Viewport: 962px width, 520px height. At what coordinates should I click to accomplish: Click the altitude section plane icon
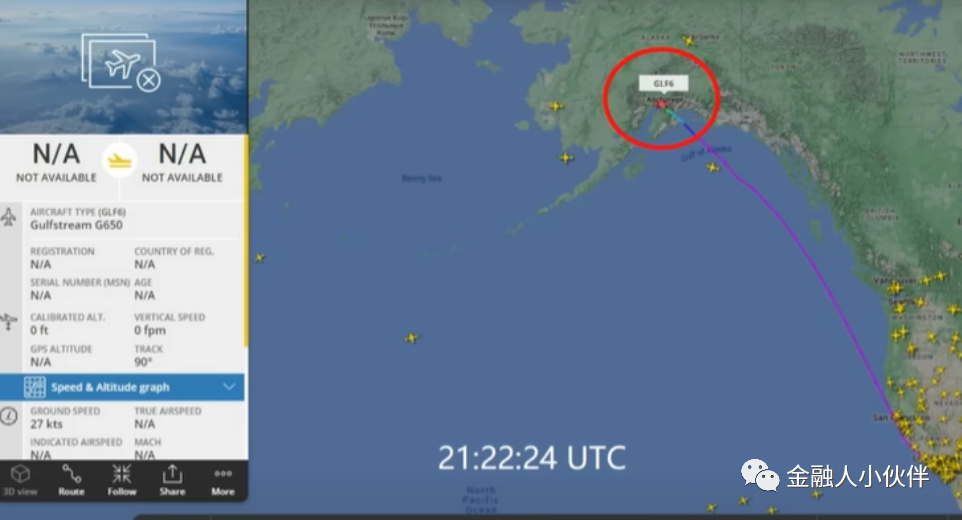[9, 321]
